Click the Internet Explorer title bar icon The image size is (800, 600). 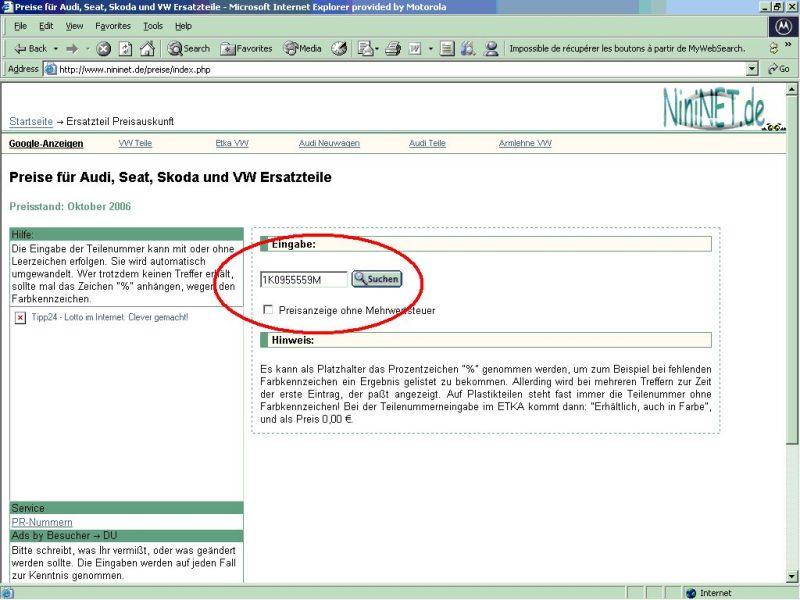(7, 7)
